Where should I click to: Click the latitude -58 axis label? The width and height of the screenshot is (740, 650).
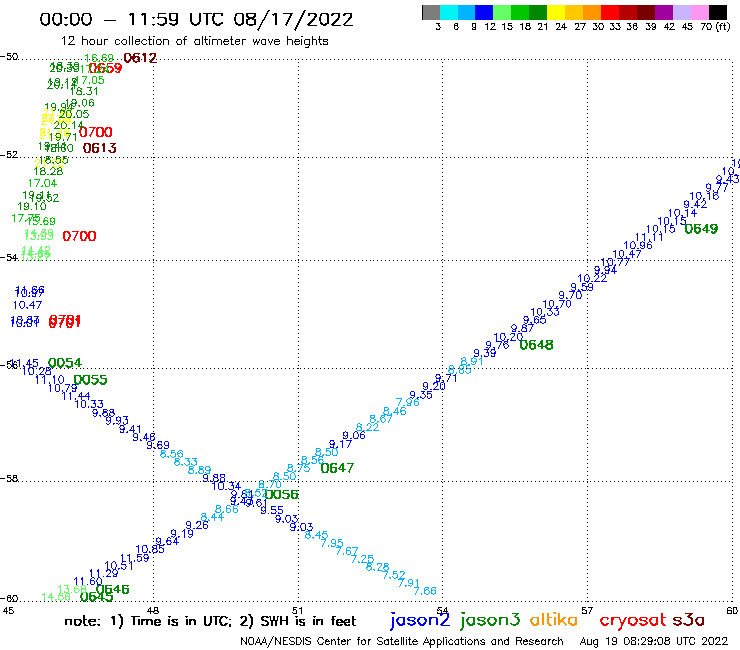9,479
